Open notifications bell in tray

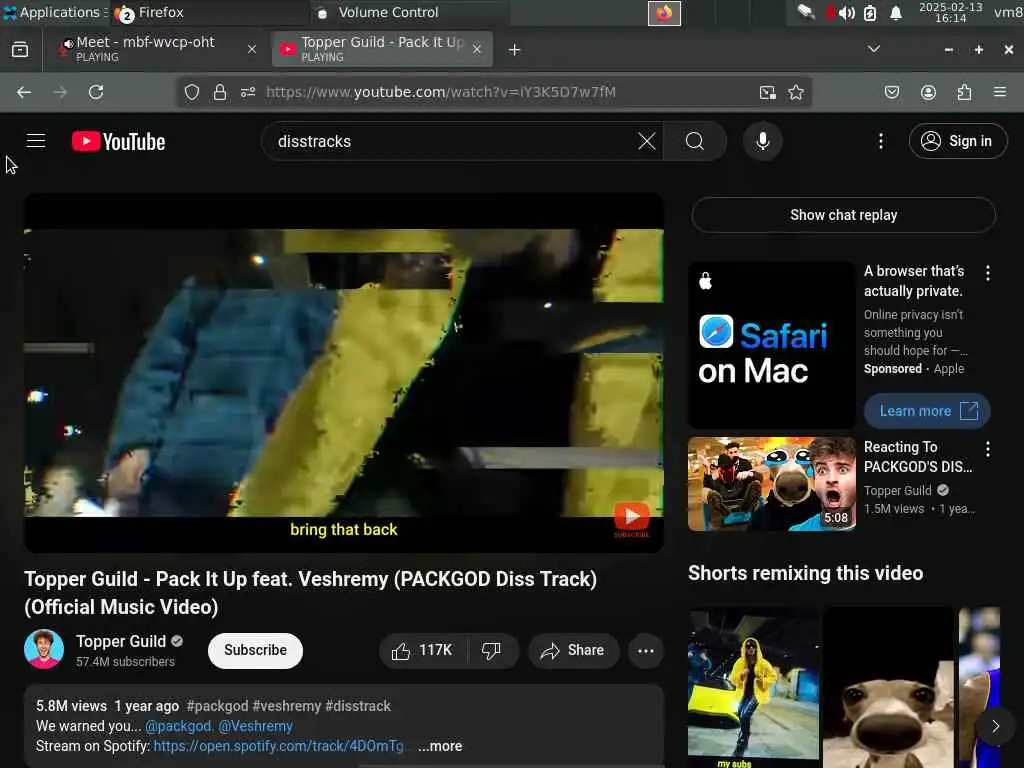896,13
